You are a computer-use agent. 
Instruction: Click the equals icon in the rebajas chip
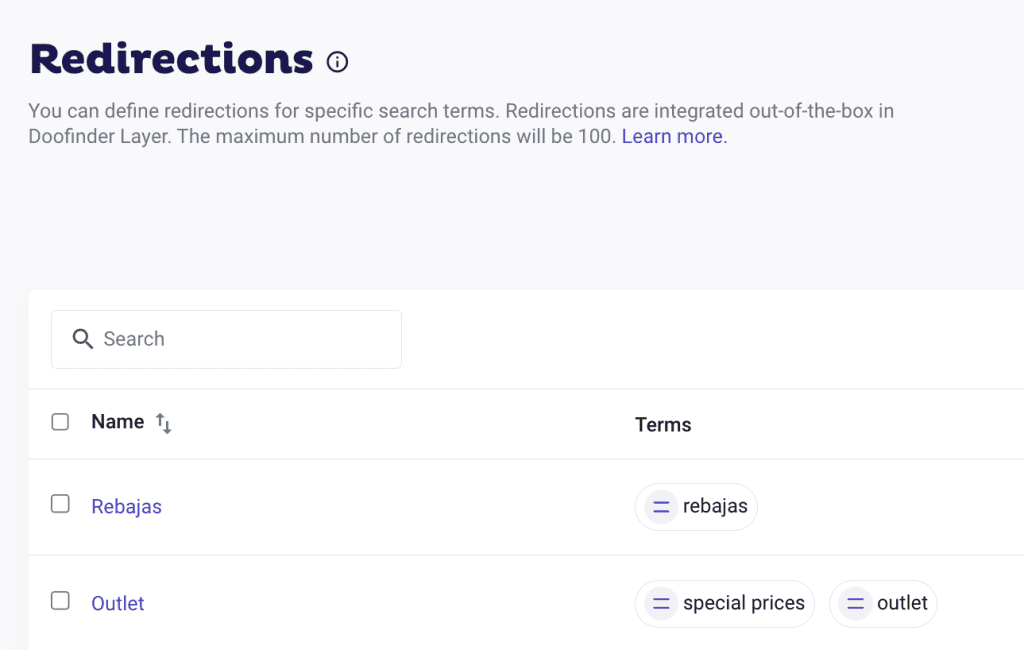(x=660, y=507)
